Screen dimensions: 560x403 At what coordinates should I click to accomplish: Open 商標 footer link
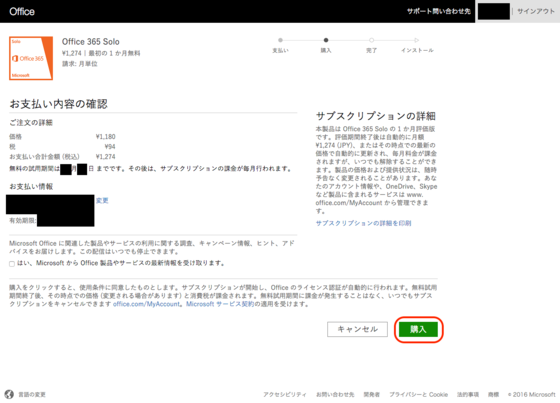[x=493, y=395]
